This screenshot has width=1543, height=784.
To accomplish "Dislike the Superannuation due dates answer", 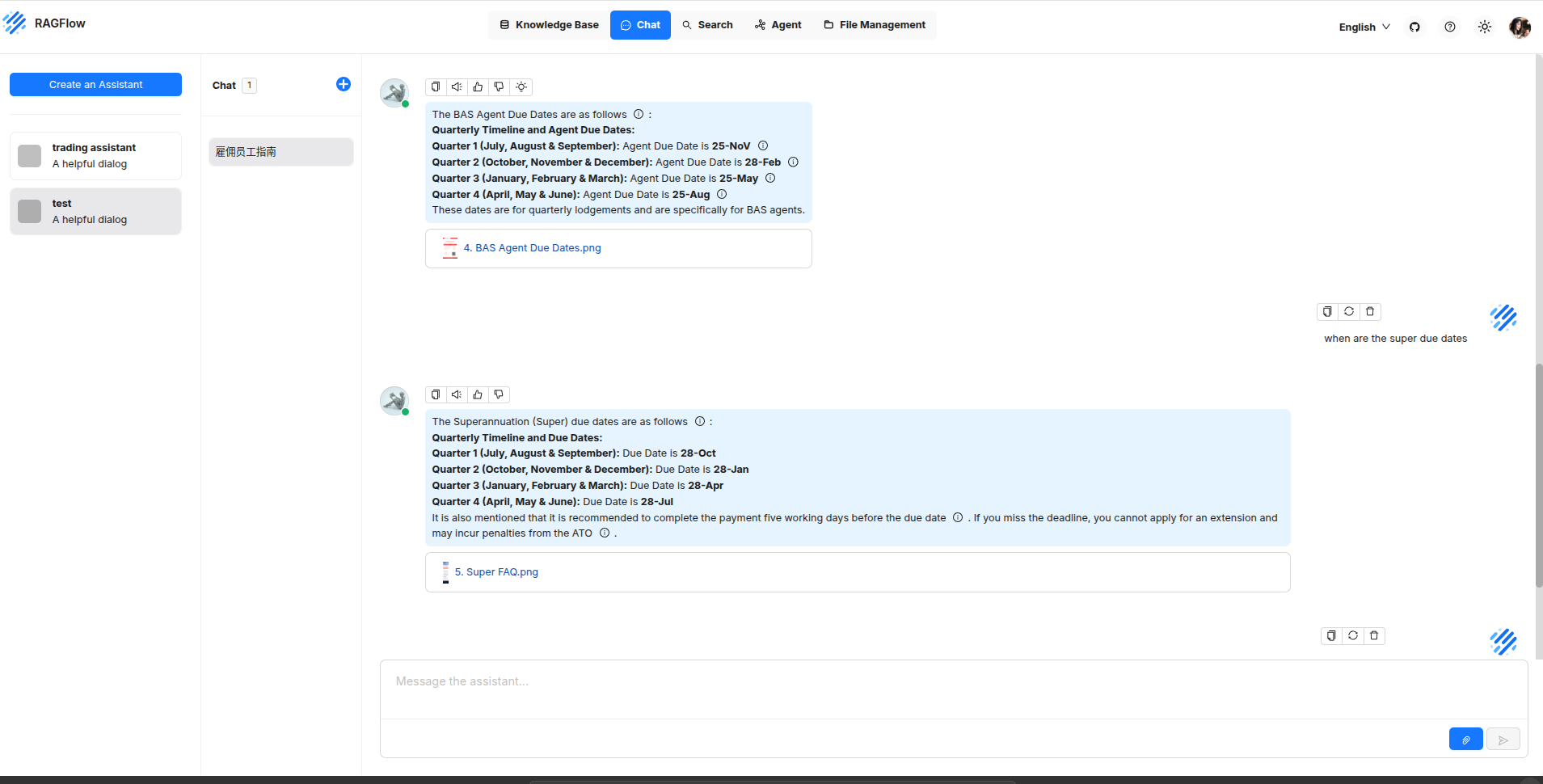I will (x=499, y=394).
